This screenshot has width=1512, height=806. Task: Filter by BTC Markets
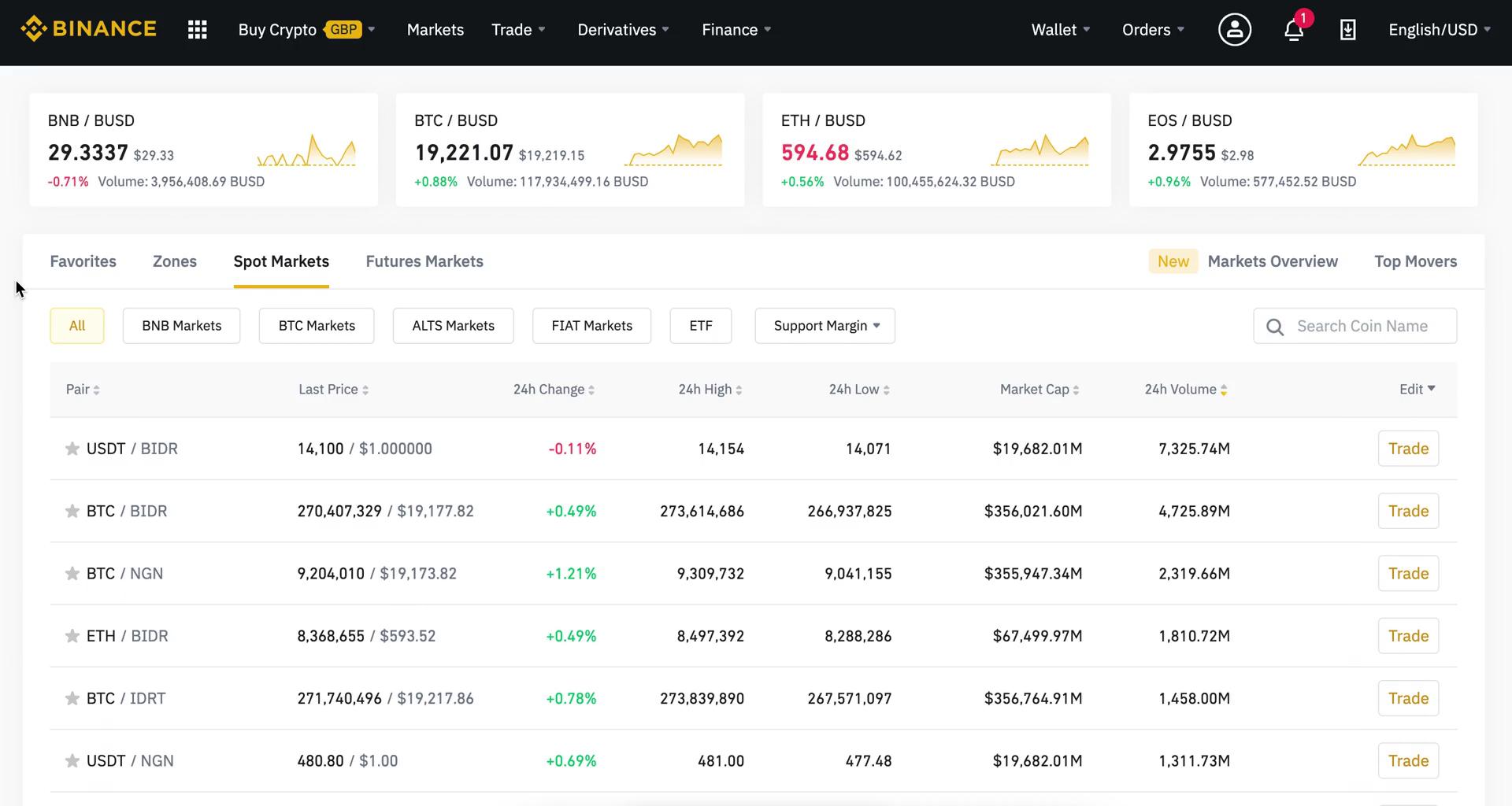[x=317, y=326]
